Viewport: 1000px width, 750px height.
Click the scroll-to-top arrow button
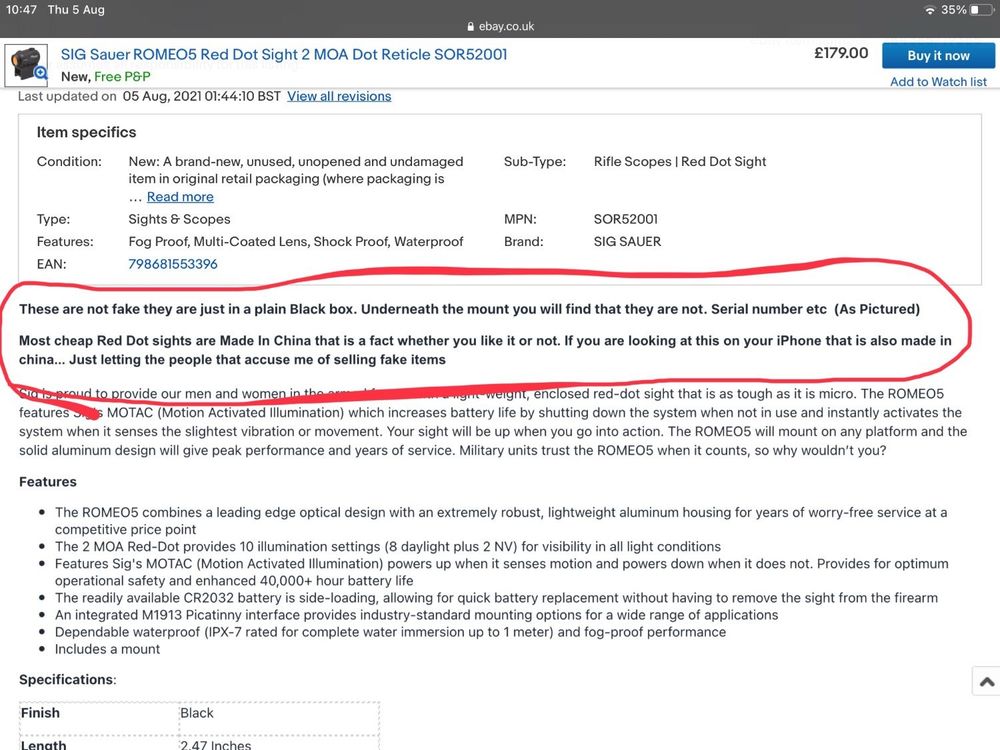pos(986,681)
